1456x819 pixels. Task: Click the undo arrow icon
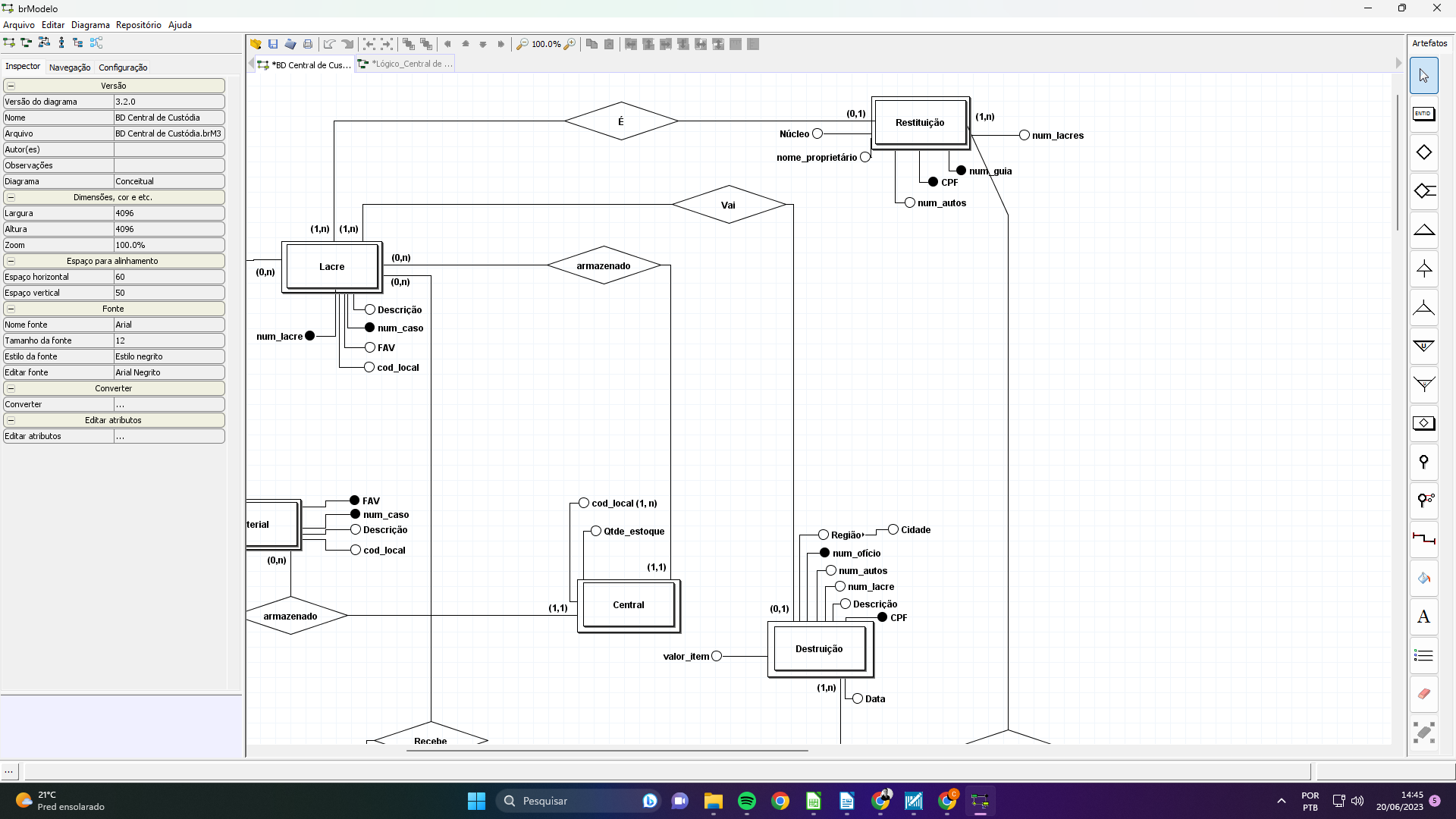coord(329,44)
